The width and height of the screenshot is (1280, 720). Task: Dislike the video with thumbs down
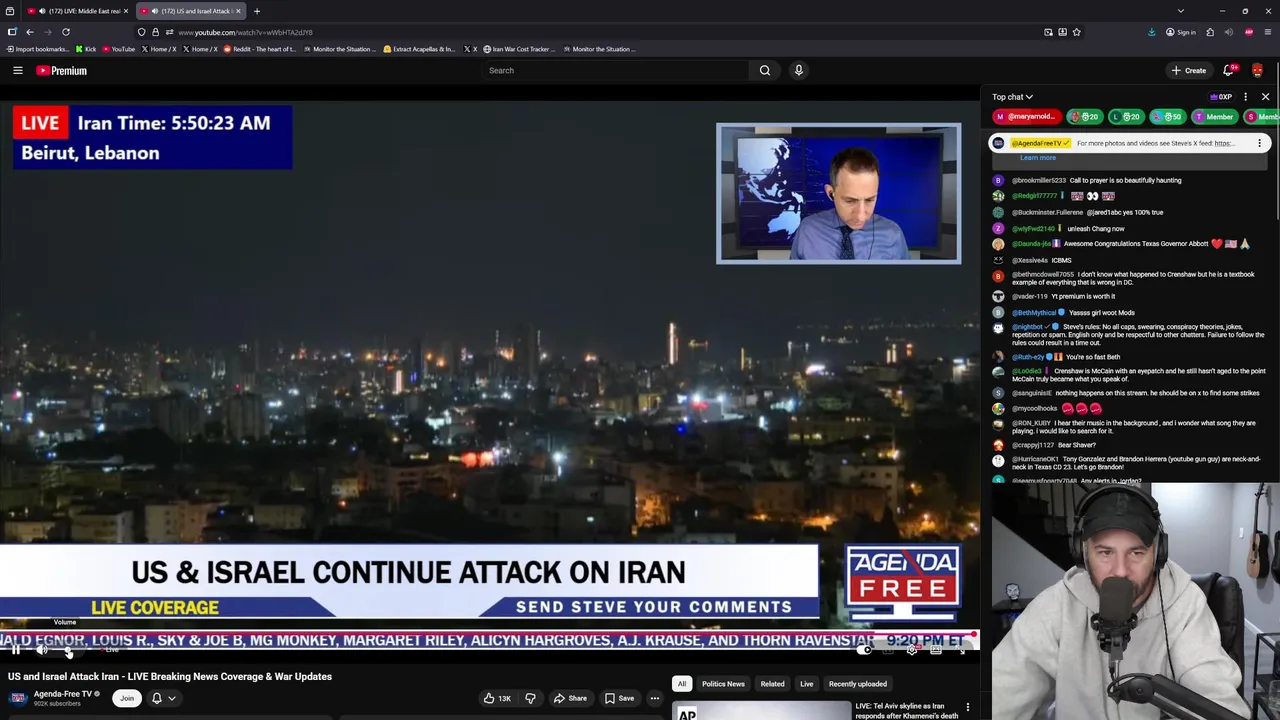[531, 698]
